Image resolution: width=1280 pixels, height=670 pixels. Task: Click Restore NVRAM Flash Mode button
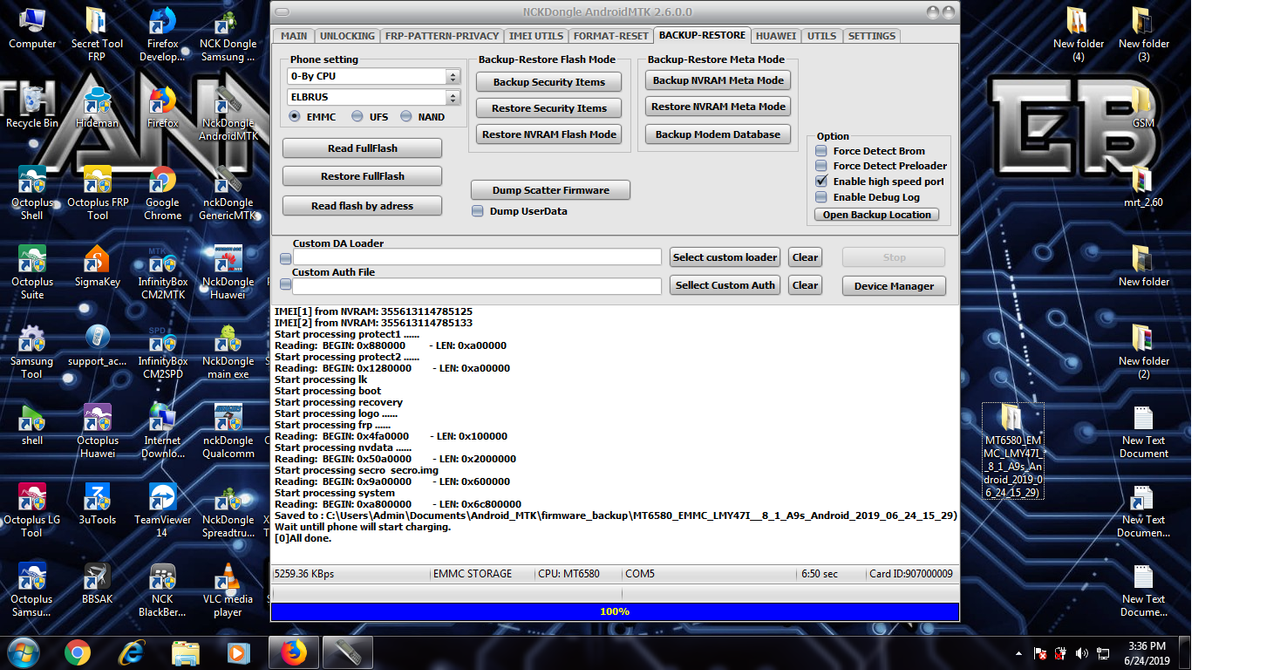548,134
